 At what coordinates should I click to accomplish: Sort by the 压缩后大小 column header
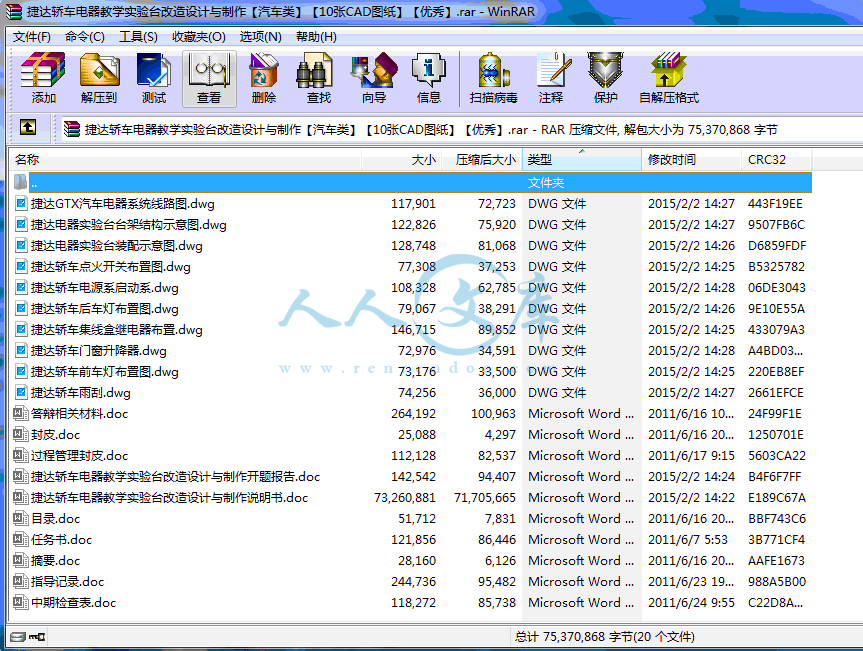482,160
